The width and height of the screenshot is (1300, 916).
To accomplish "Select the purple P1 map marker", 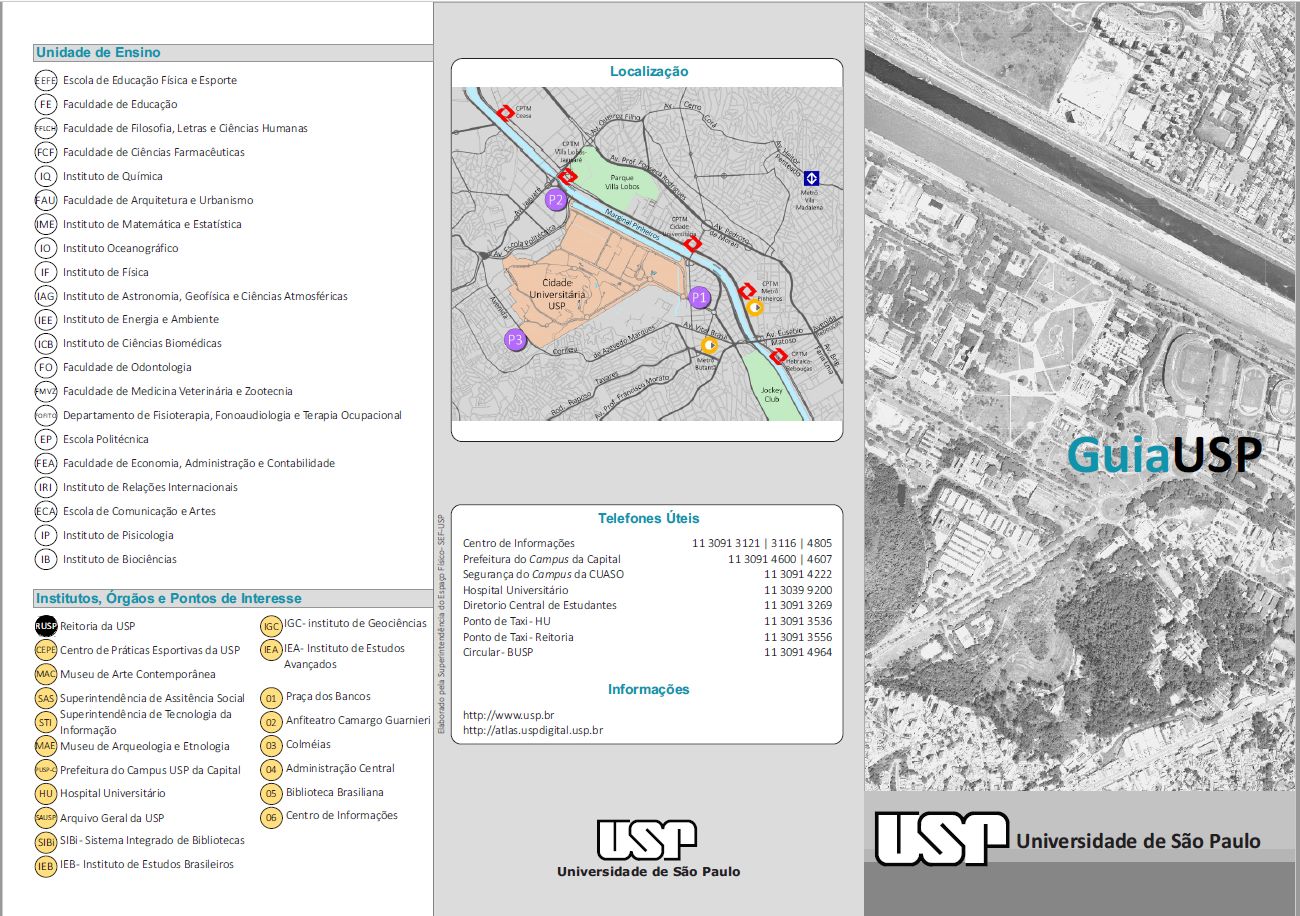I will tap(700, 297).
